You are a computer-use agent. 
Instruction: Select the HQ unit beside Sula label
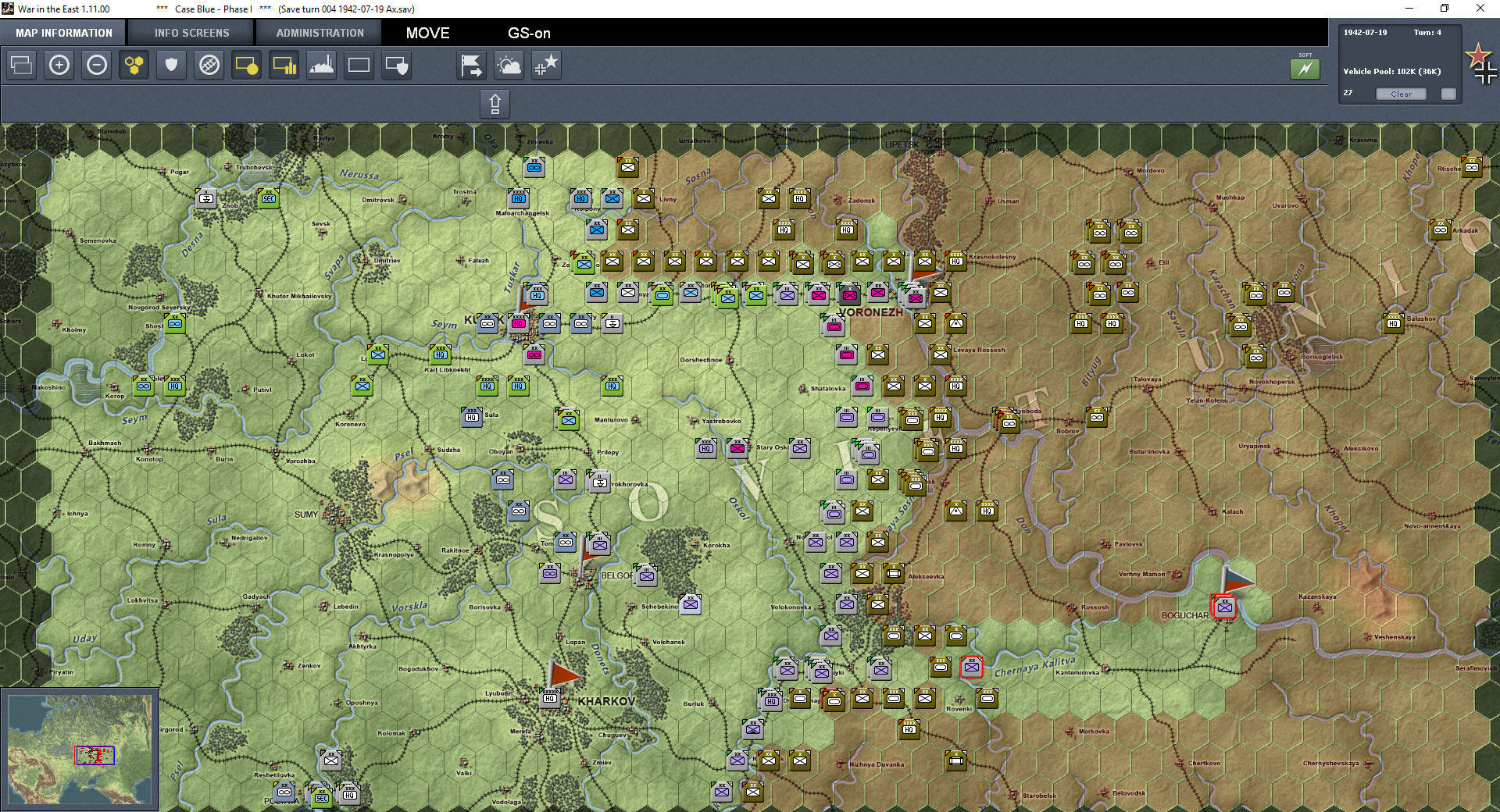click(472, 417)
